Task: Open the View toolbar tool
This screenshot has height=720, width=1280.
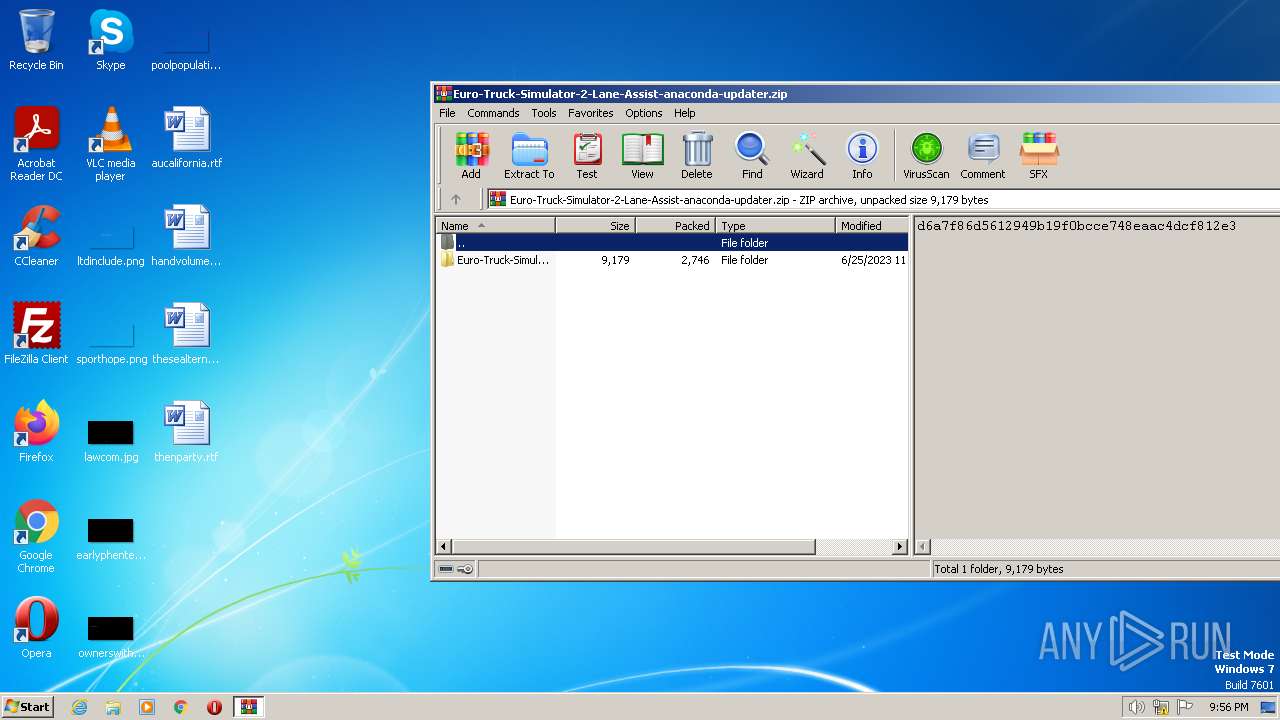Action: (642, 156)
